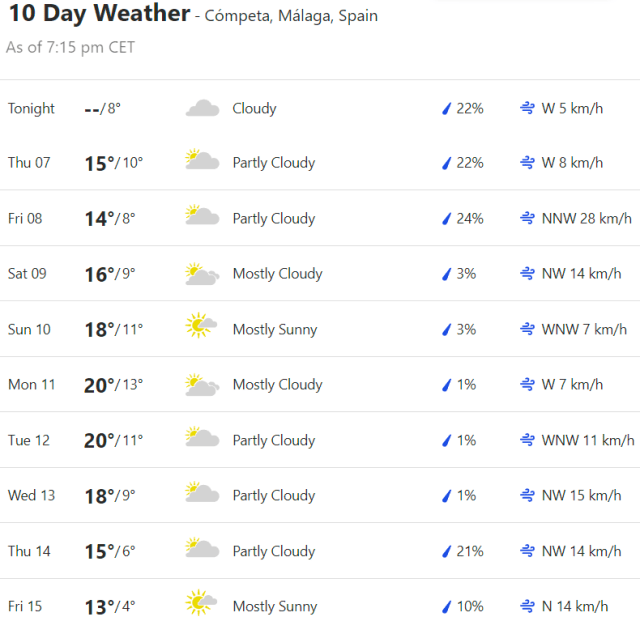The width and height of the screenshot is (640, 621).
Task: Click the sunny icon for Fri 15
Action: tap(202, 606)
